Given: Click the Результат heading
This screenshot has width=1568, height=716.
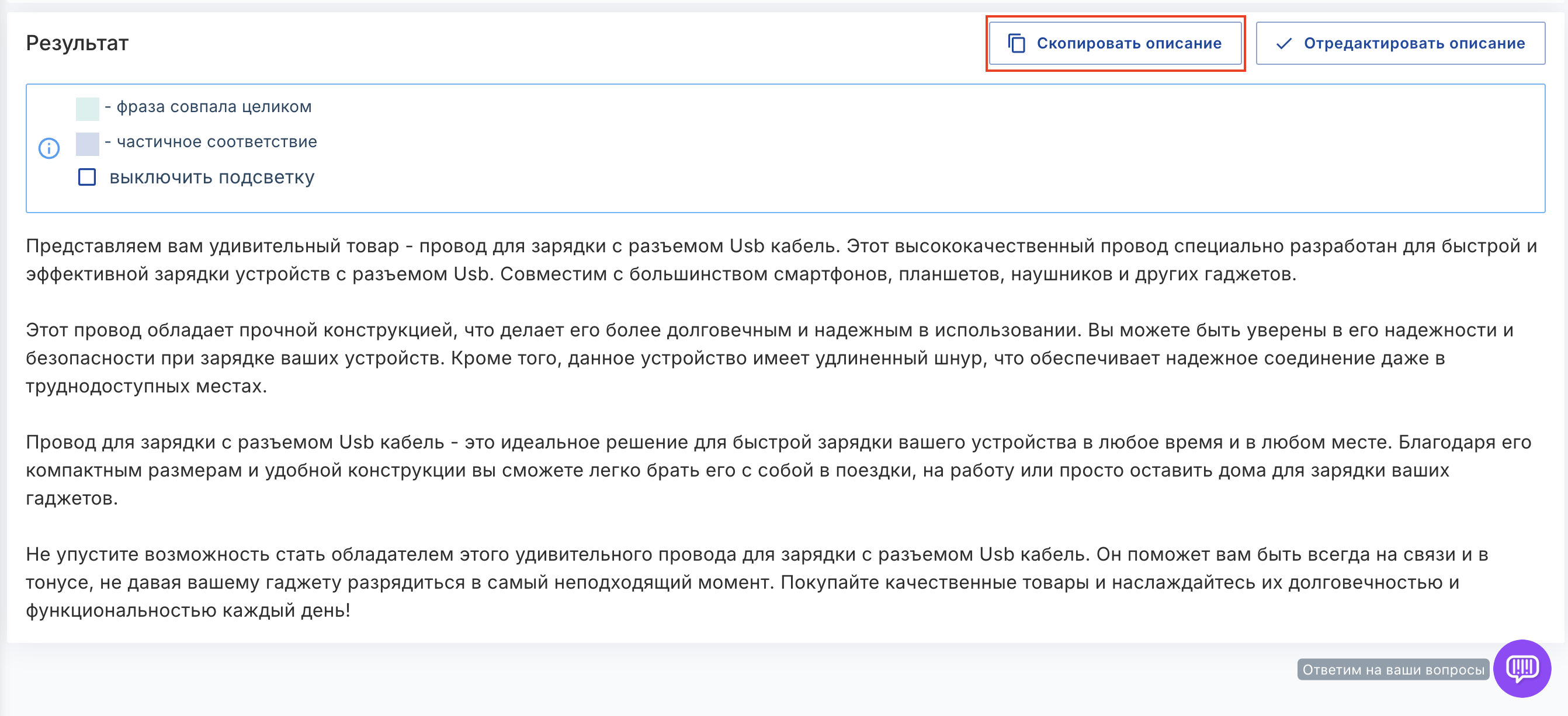Looking at the screenshot, I should 77,43.
